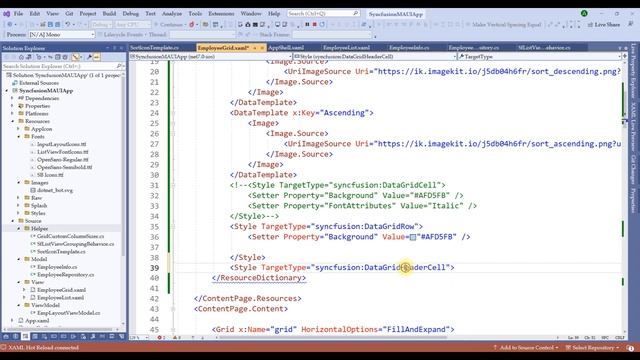640x360 pixels.
Task: Open the Process dropdown
Action: coord(61,35)
